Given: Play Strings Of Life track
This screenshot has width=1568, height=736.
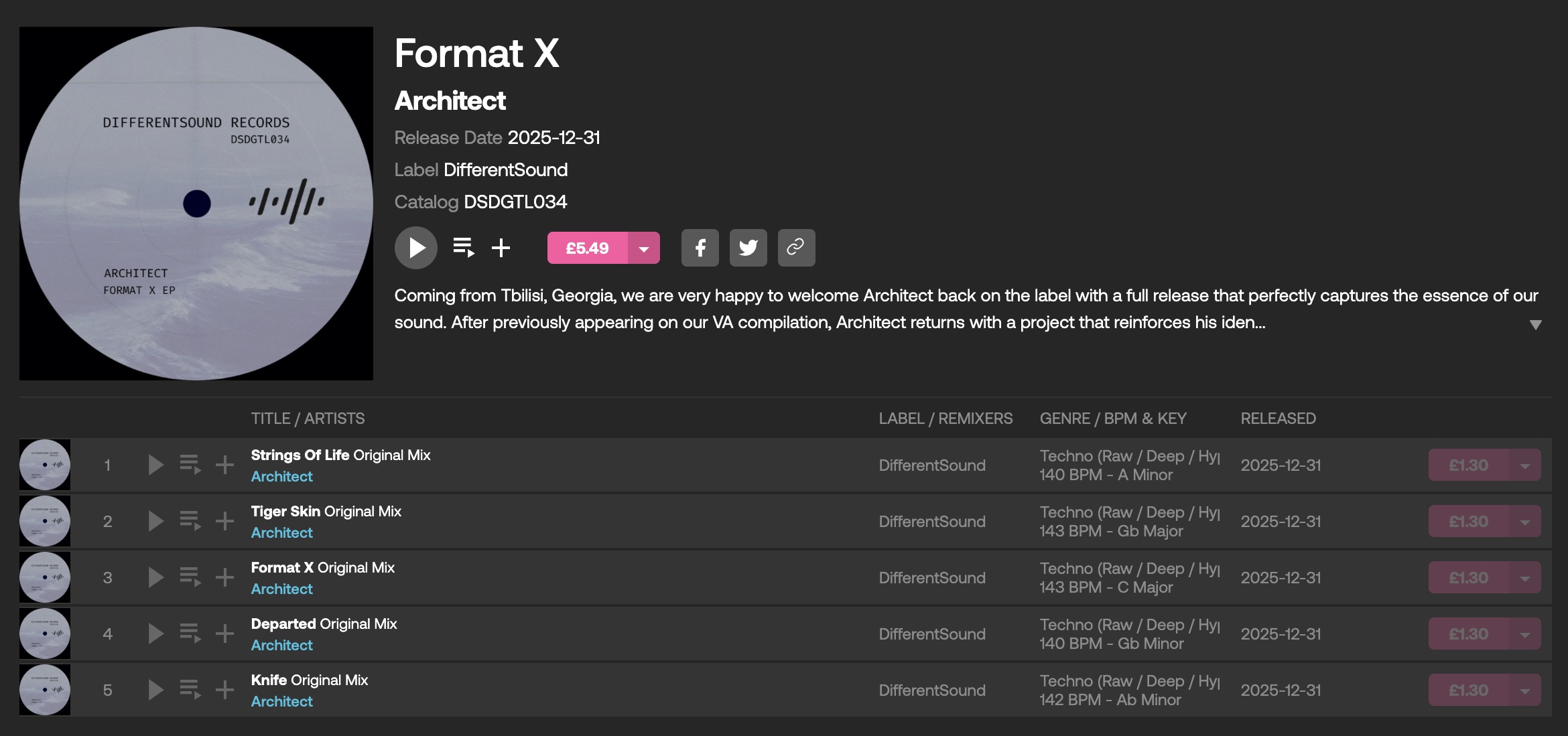Looking at the screenshot, I should click(155, 465).
